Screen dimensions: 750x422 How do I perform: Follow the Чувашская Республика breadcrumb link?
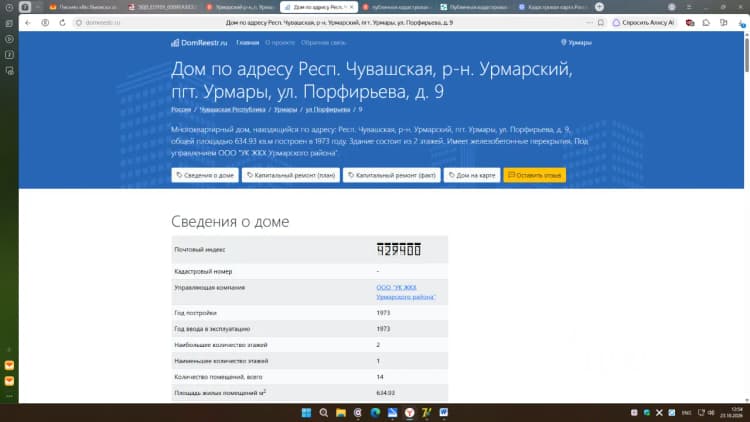(232, 110)
